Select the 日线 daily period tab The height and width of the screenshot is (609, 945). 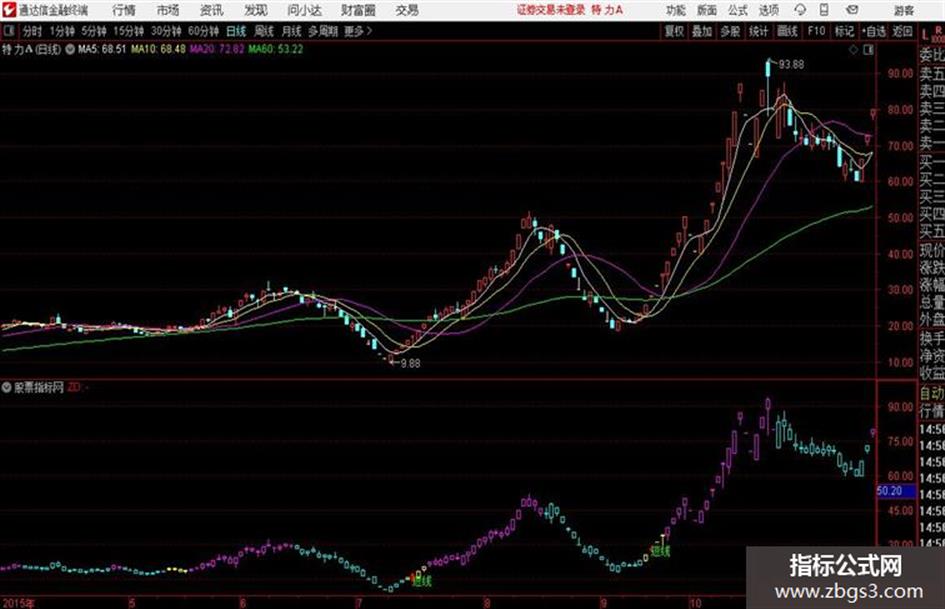236,31
